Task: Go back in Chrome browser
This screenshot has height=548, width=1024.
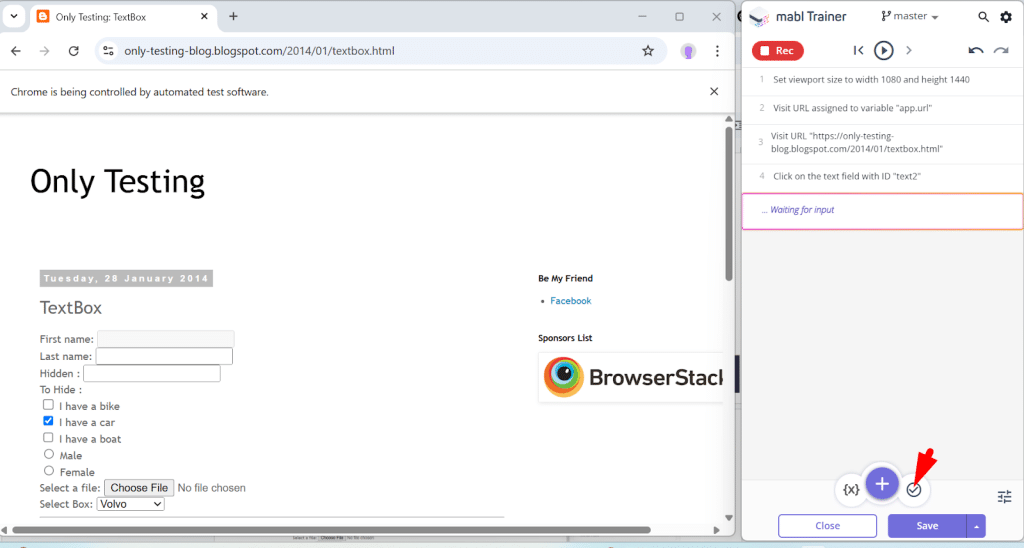Action: tap(16, 51)
